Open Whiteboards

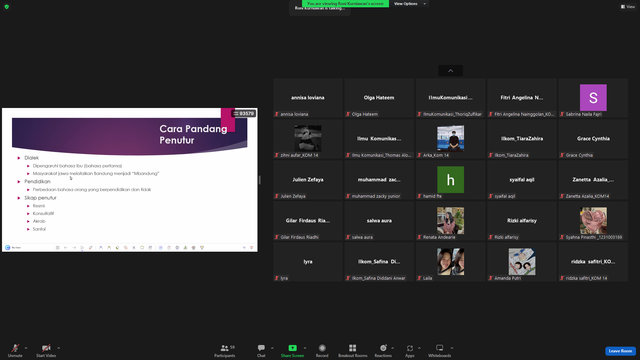440,350
